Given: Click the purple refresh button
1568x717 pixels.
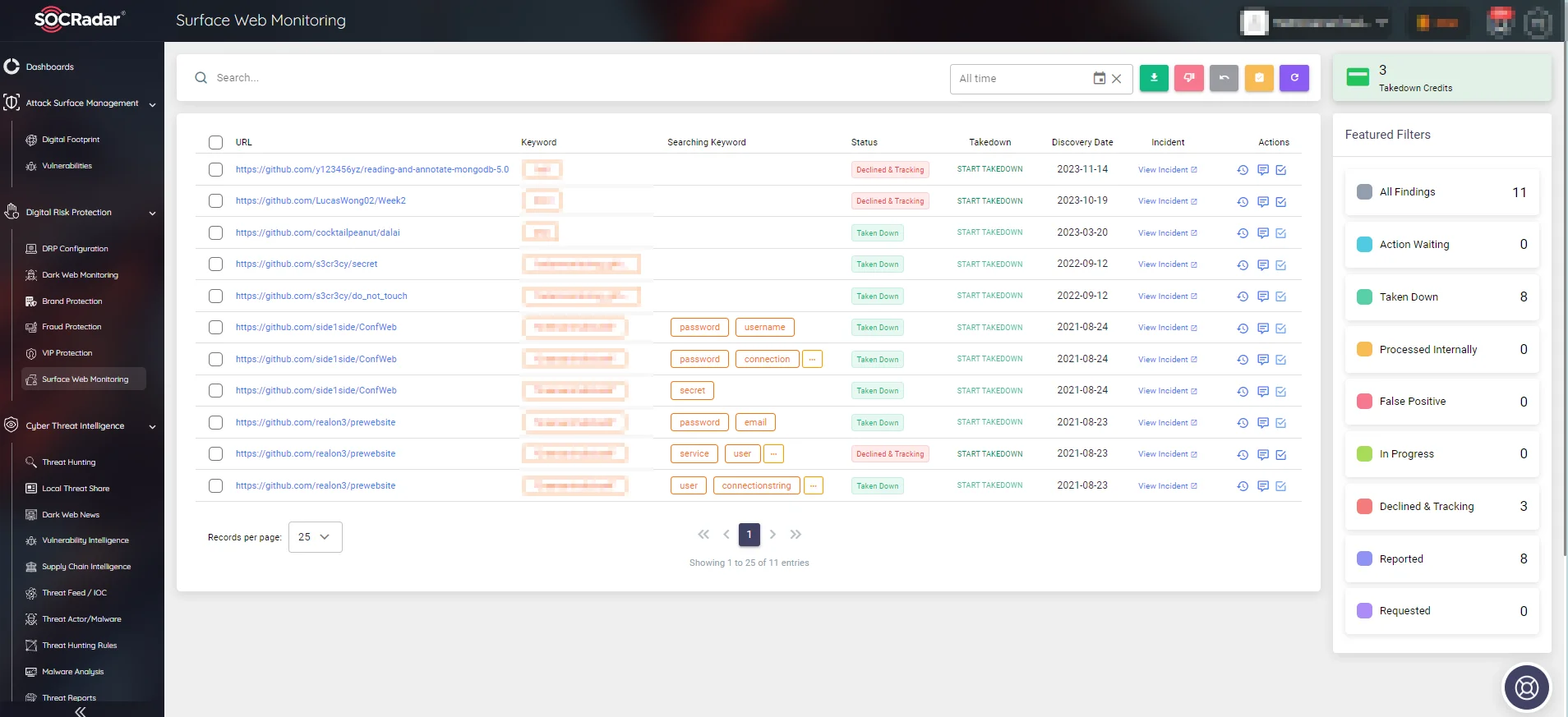Looking at the screenshot, I should coord(1294,78).
